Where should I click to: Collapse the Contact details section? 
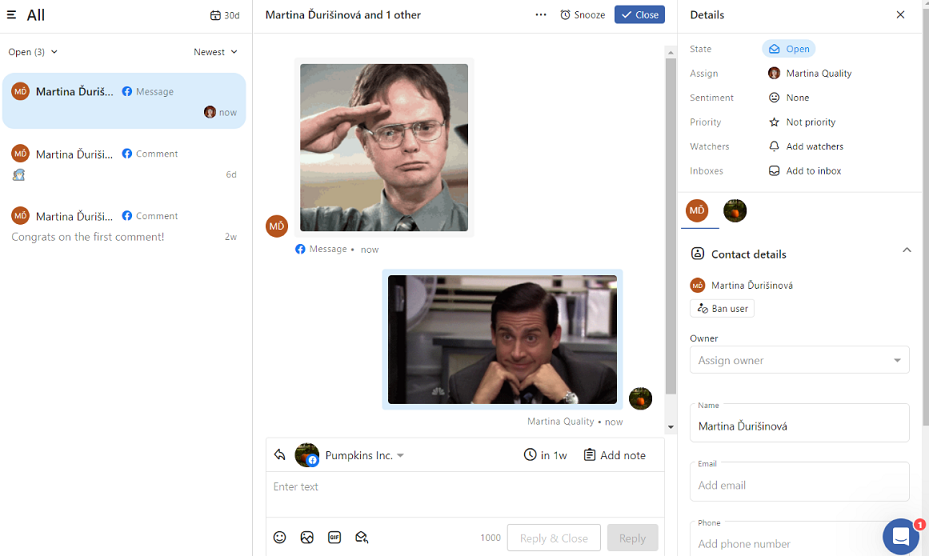(x=906, y=250)
